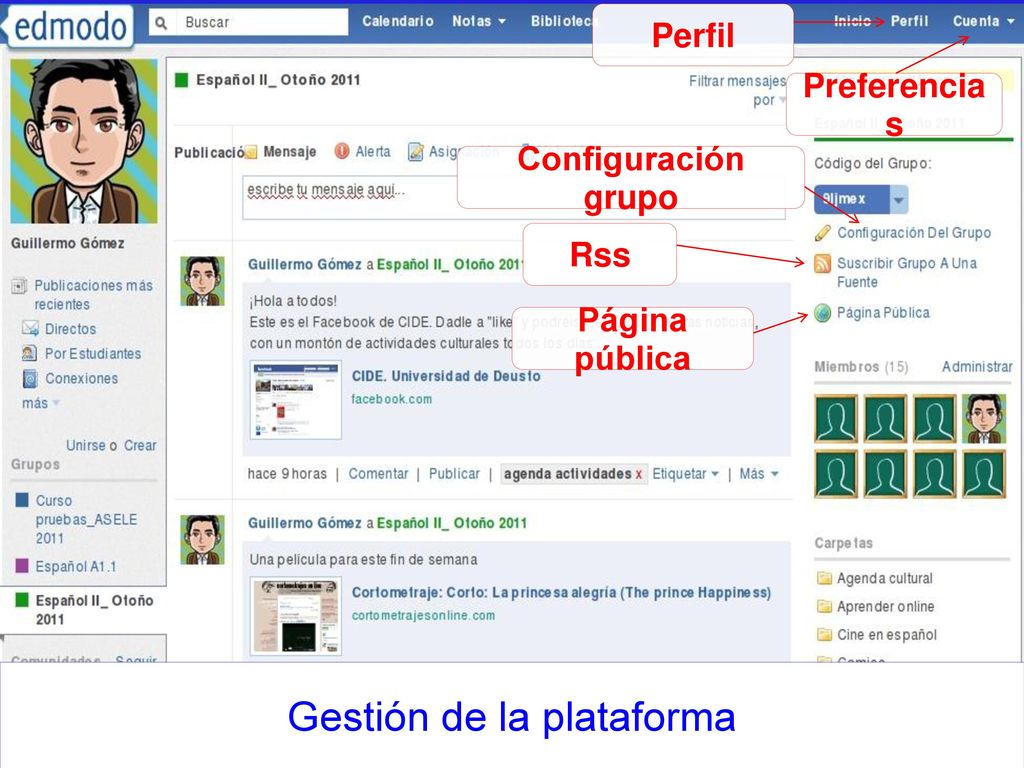This screenshot has height=768, width=1024.
Task: Open cortometrajesonline.com link
Action: click(423, 615)
